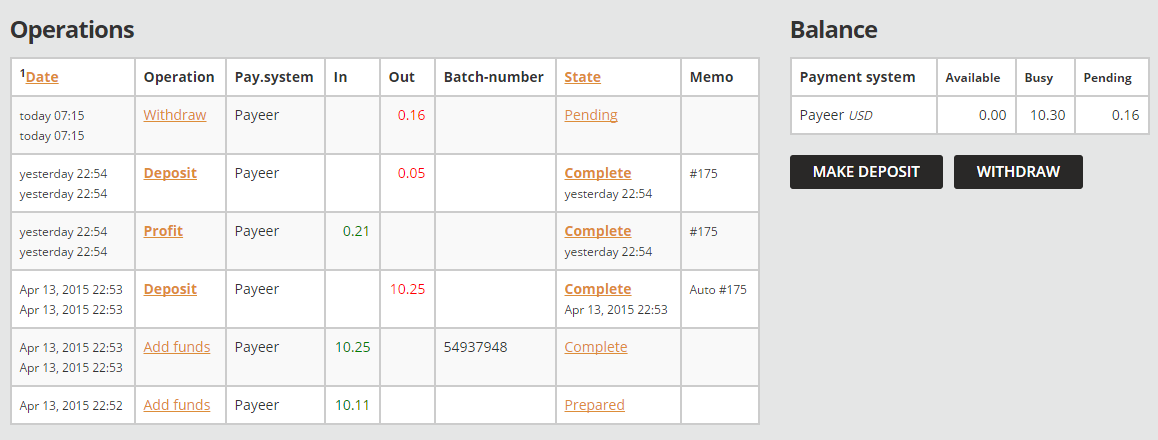Click the Prepared state link
Viewport: 1158px width, 440px height.
point(594,405)
